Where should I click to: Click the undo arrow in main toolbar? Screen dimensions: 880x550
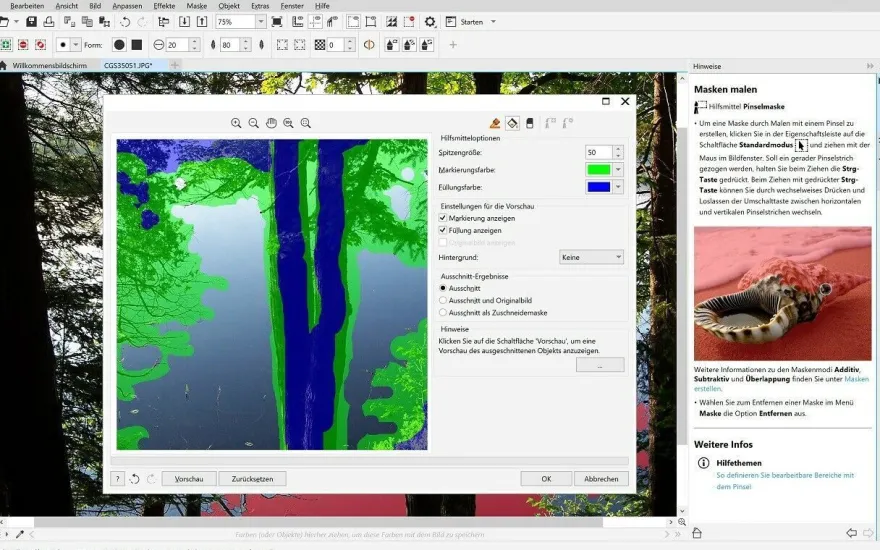pos(125,22)
